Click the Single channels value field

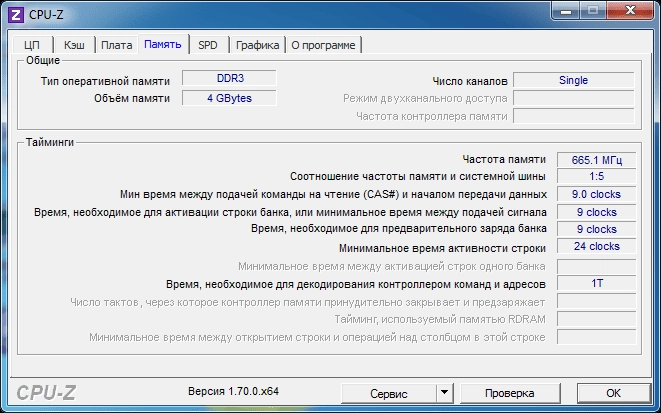(x=573, y=80)
